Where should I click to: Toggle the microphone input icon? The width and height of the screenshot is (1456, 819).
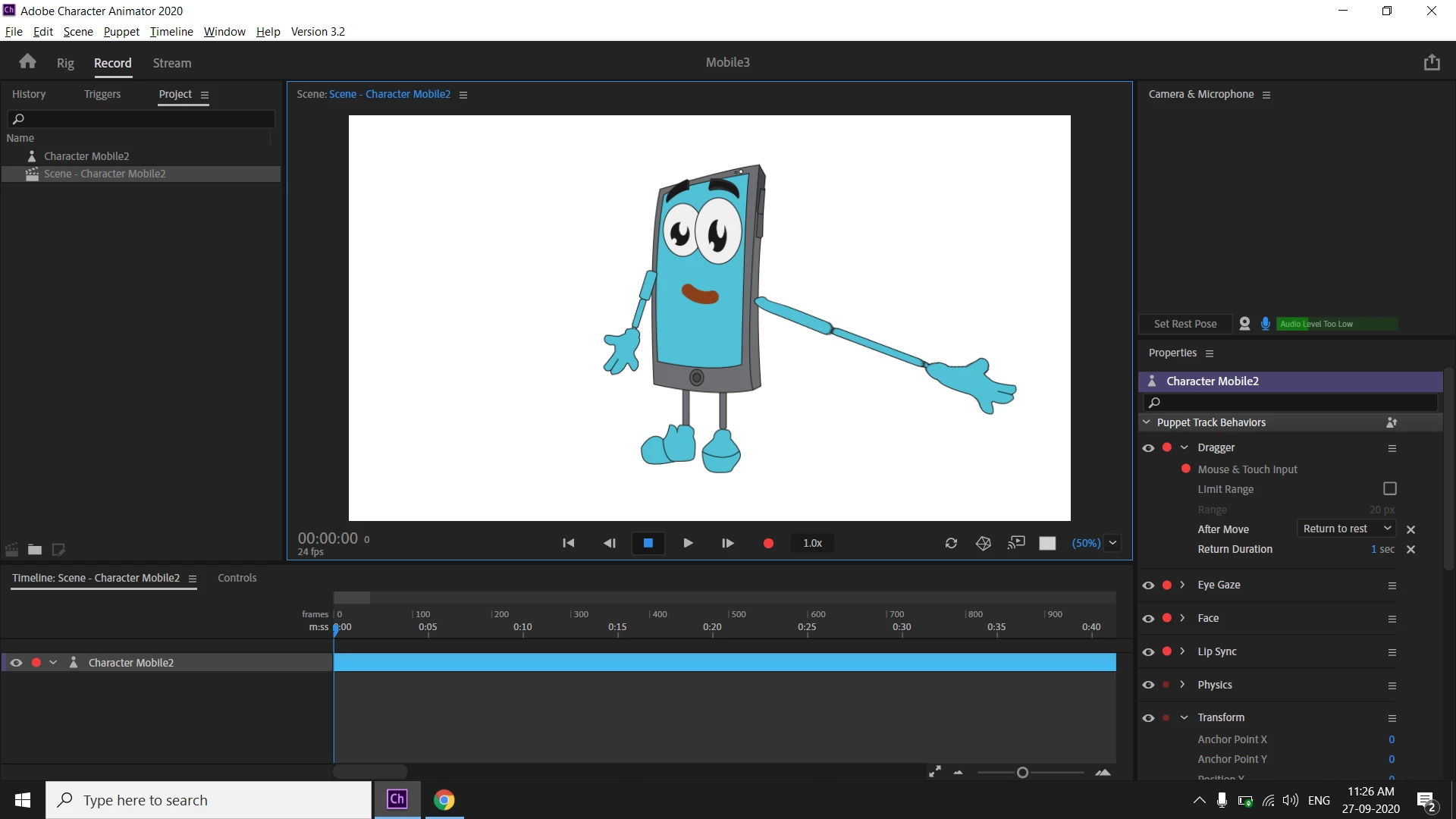1265,324
